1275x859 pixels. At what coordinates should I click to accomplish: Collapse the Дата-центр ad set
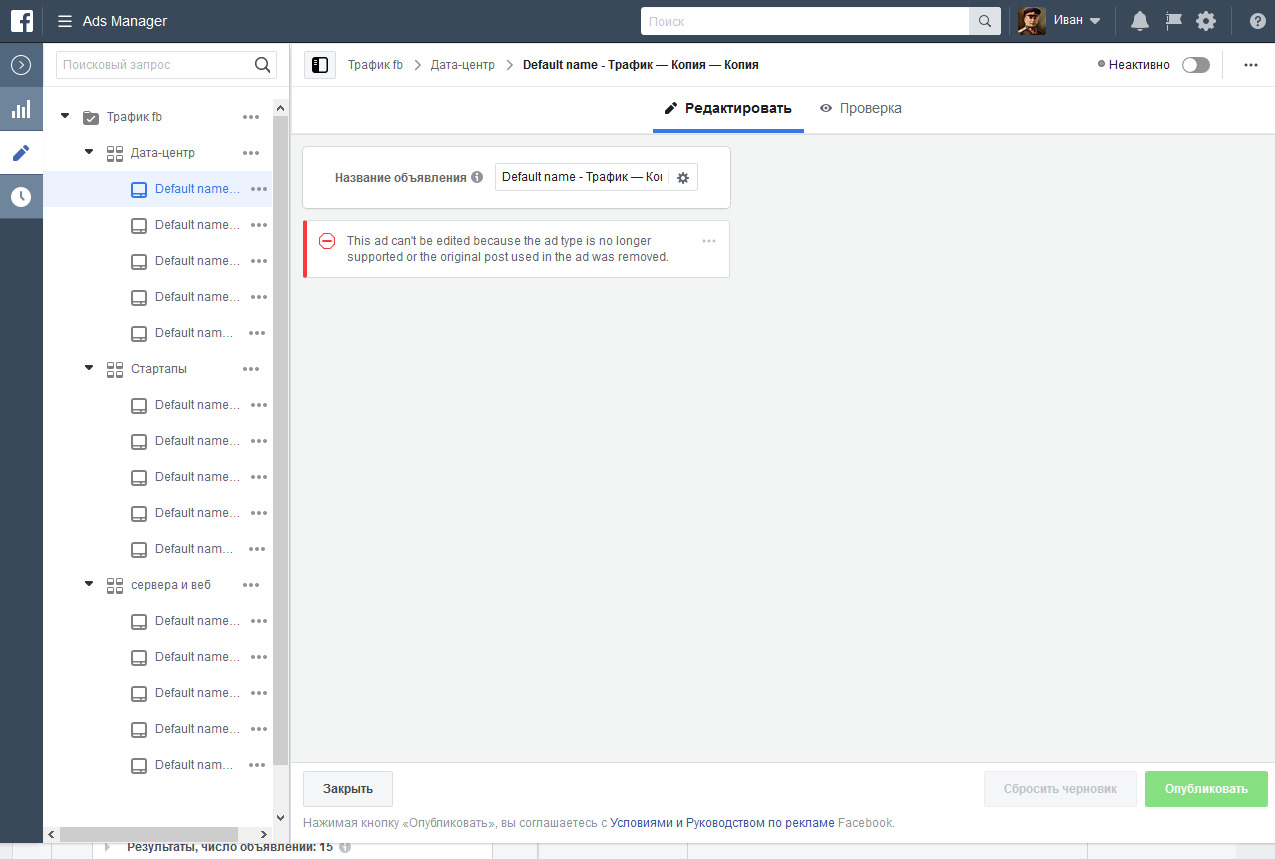click(89, 152)
